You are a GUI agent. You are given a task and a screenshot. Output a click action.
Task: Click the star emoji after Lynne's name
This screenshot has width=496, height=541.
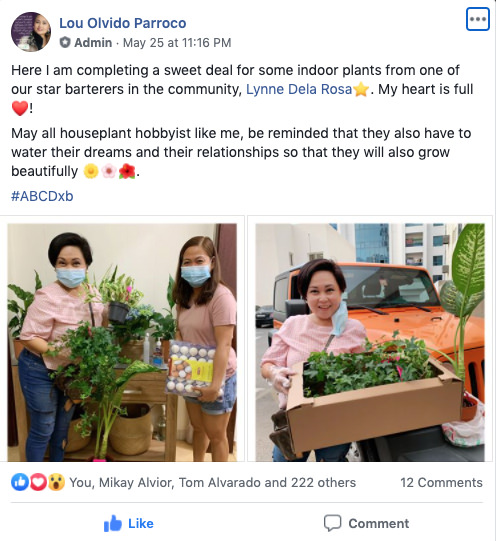[361, 89]
